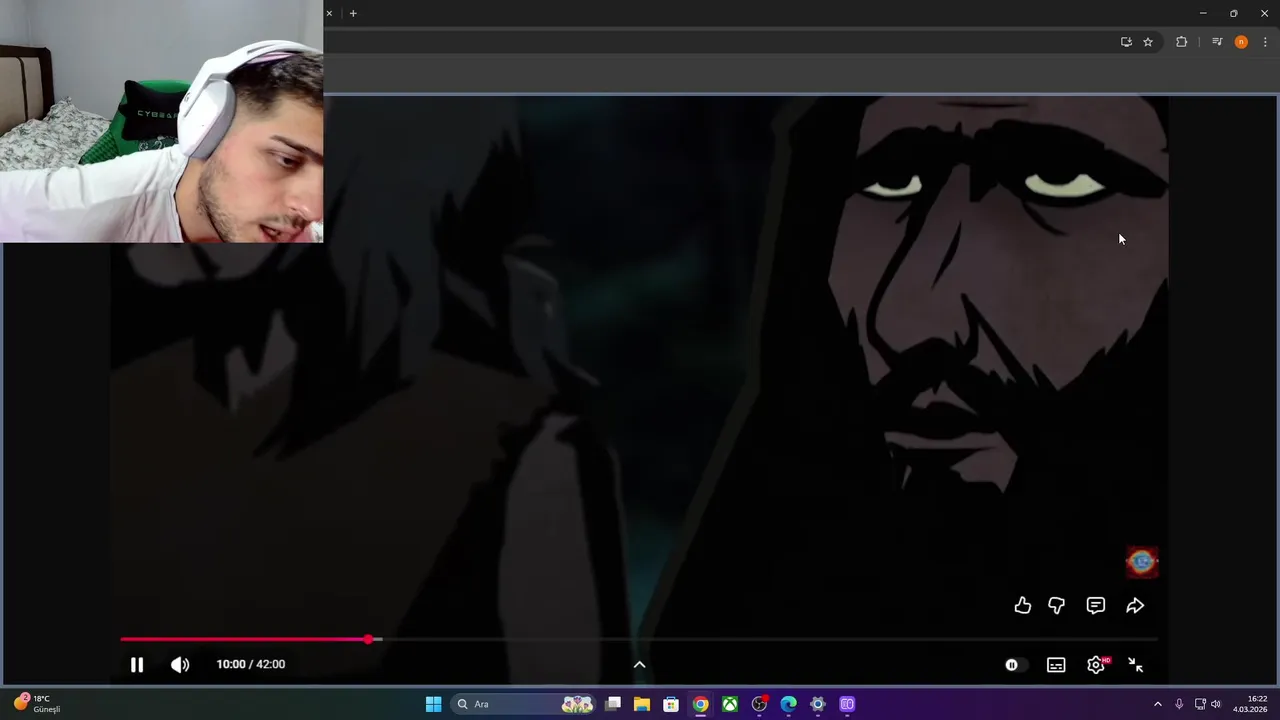The image size is (1280, 720).
Task: Open network settings tray icon
Action: pos(1200,704)
